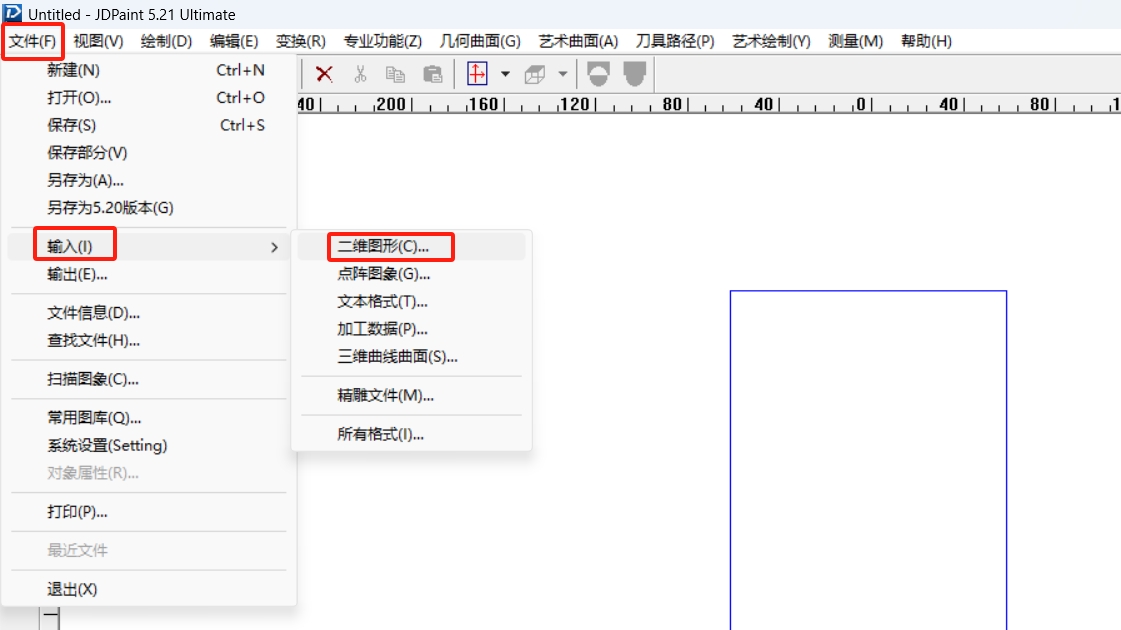Open the 艺术绘制(Y) menu
The width and height of the screenshot is (1121, 630).
click(771, 41)
